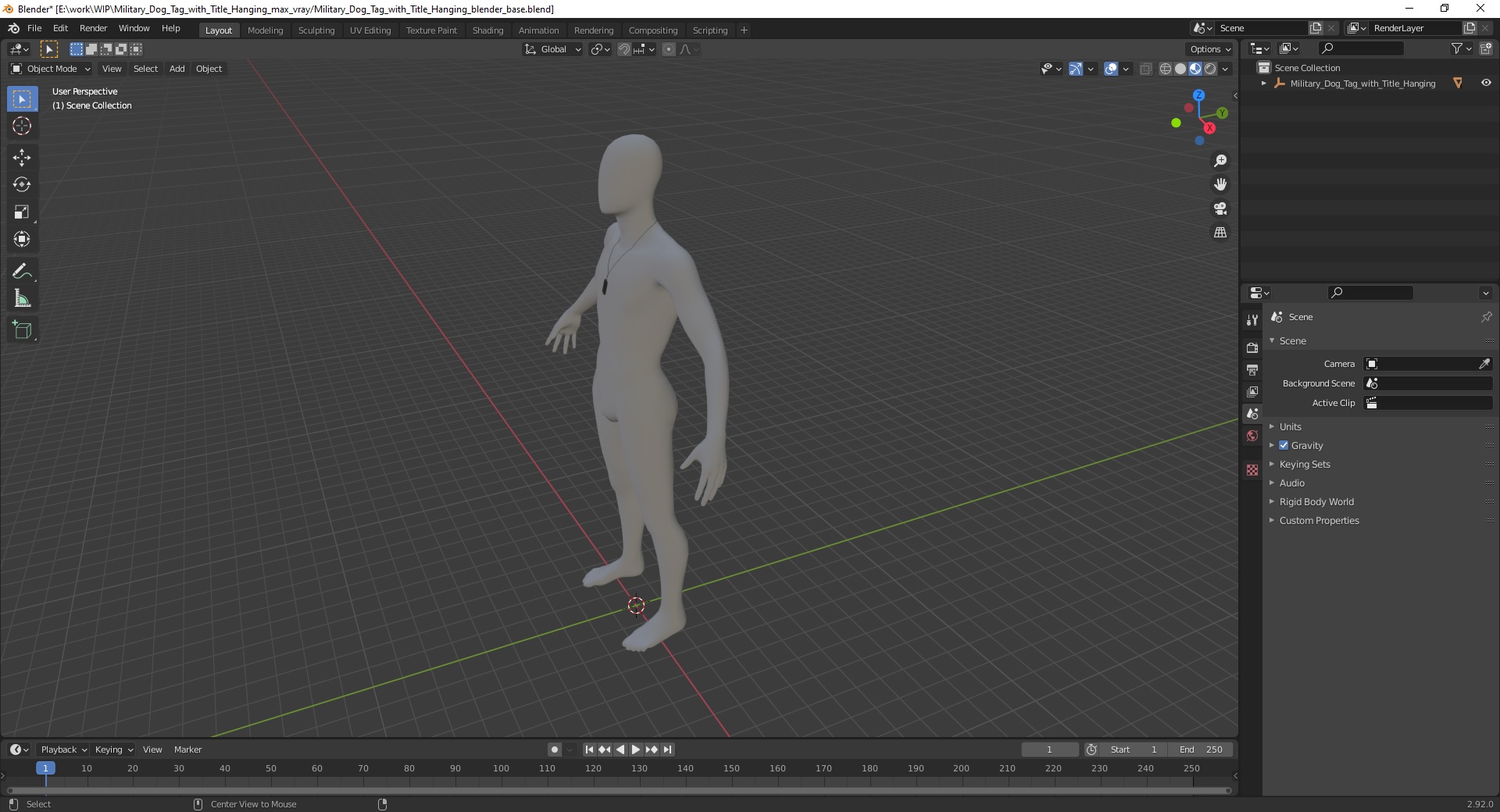
Task: Pin the Scene properties panel
Action: point(1486,317)
